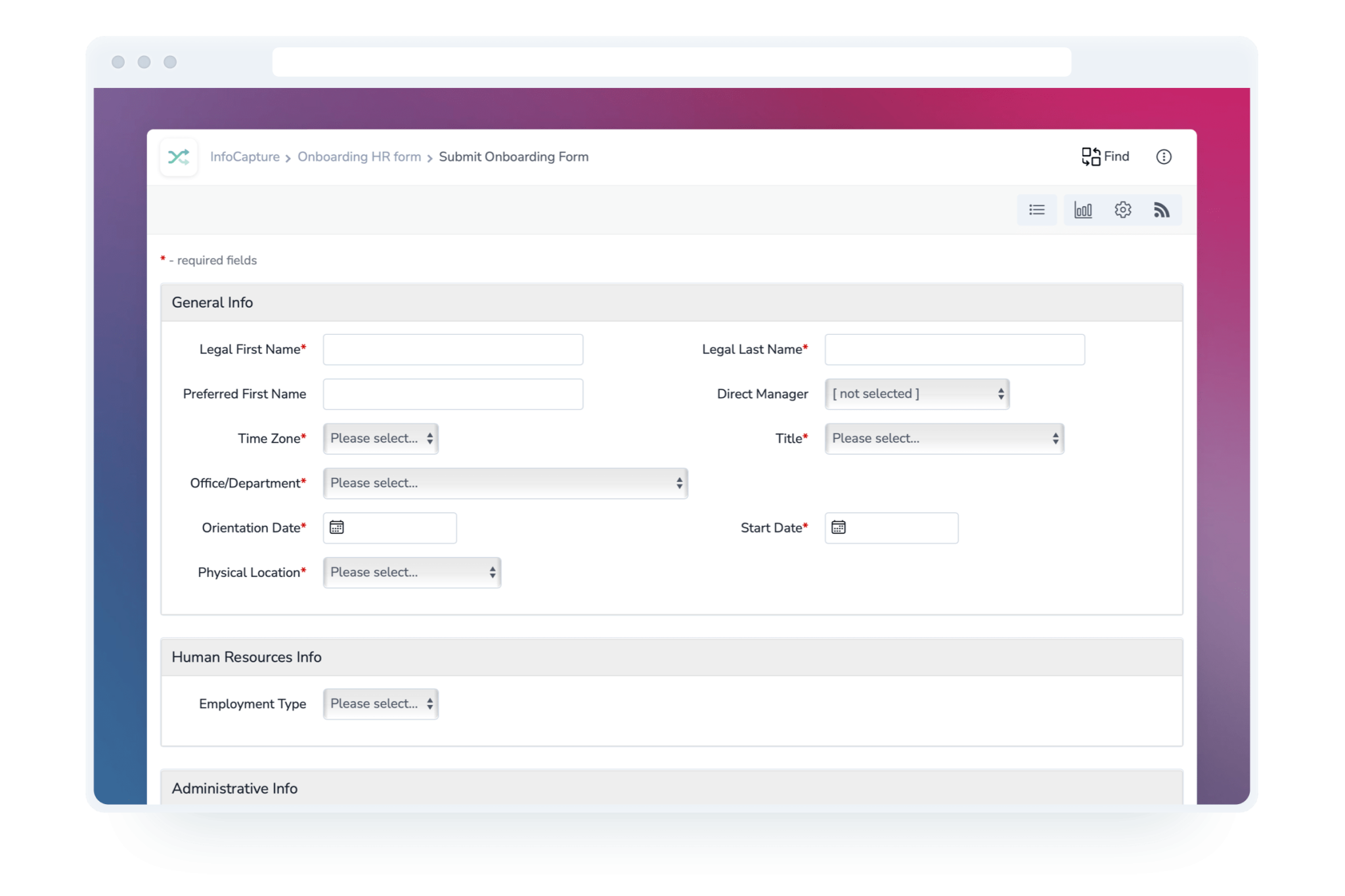
Task: Open the Find tool icon
Action: pyautogui.click(x=1105, y=156)
